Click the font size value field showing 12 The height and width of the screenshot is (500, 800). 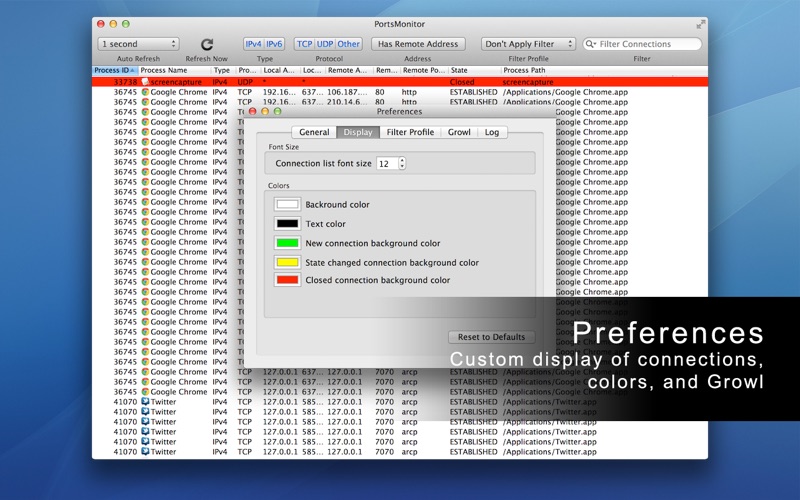387,163
